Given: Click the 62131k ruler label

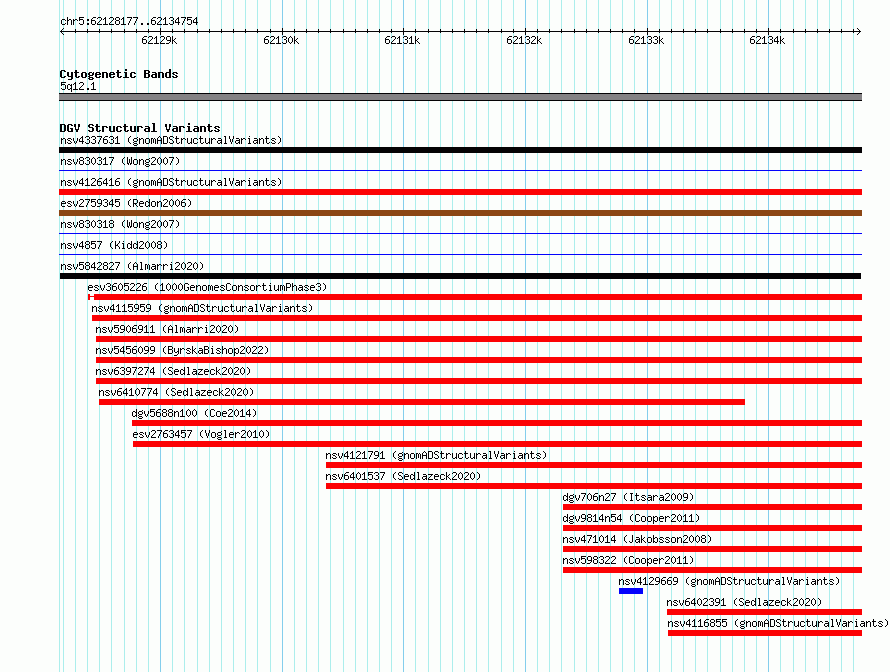Looking at the screenshot, I should coord(402,40).
